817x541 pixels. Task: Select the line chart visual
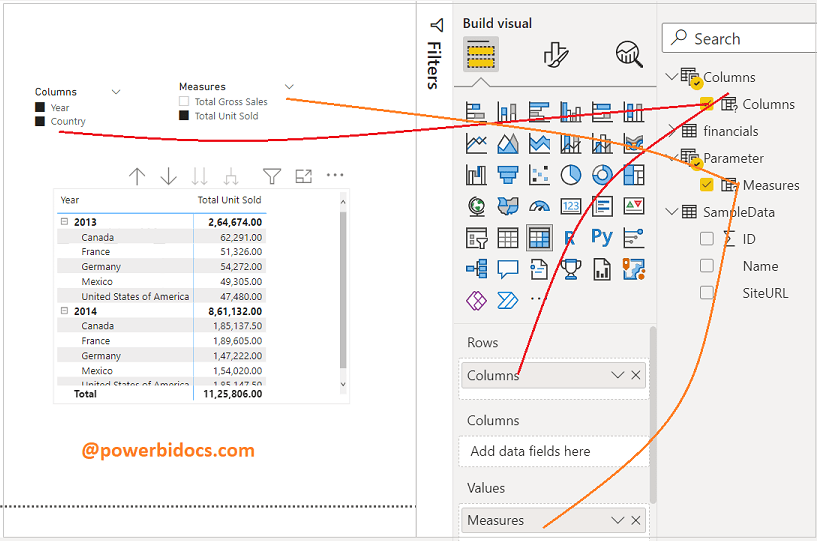[476, 143]
